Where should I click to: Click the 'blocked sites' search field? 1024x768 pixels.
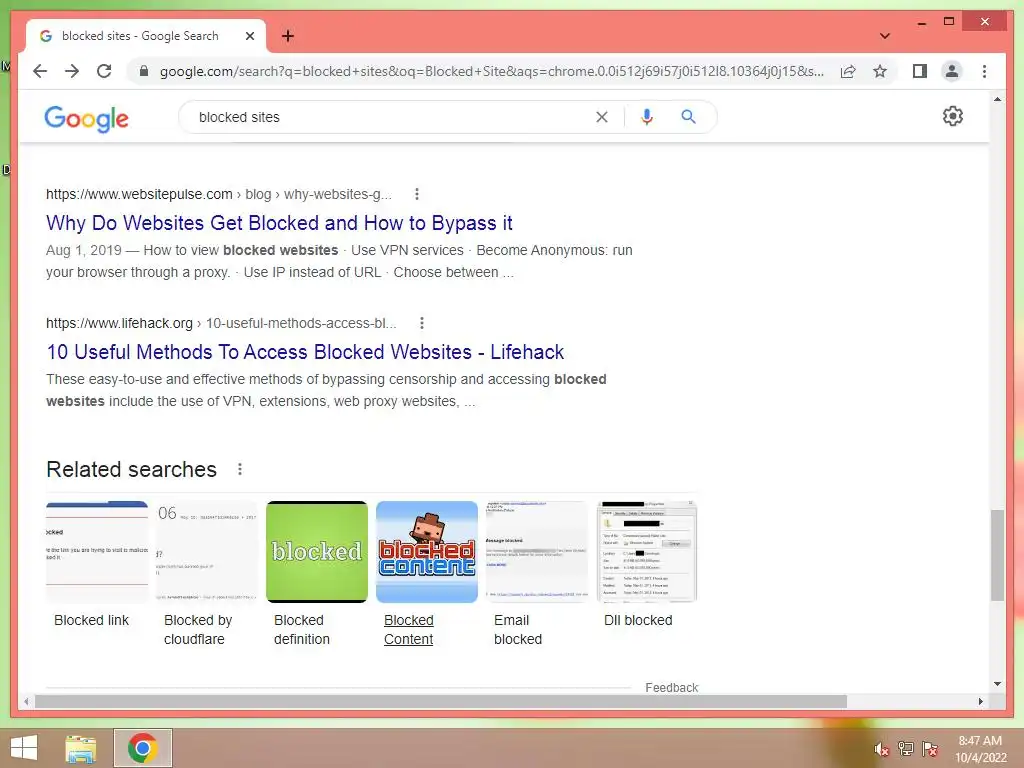[392, 117]
